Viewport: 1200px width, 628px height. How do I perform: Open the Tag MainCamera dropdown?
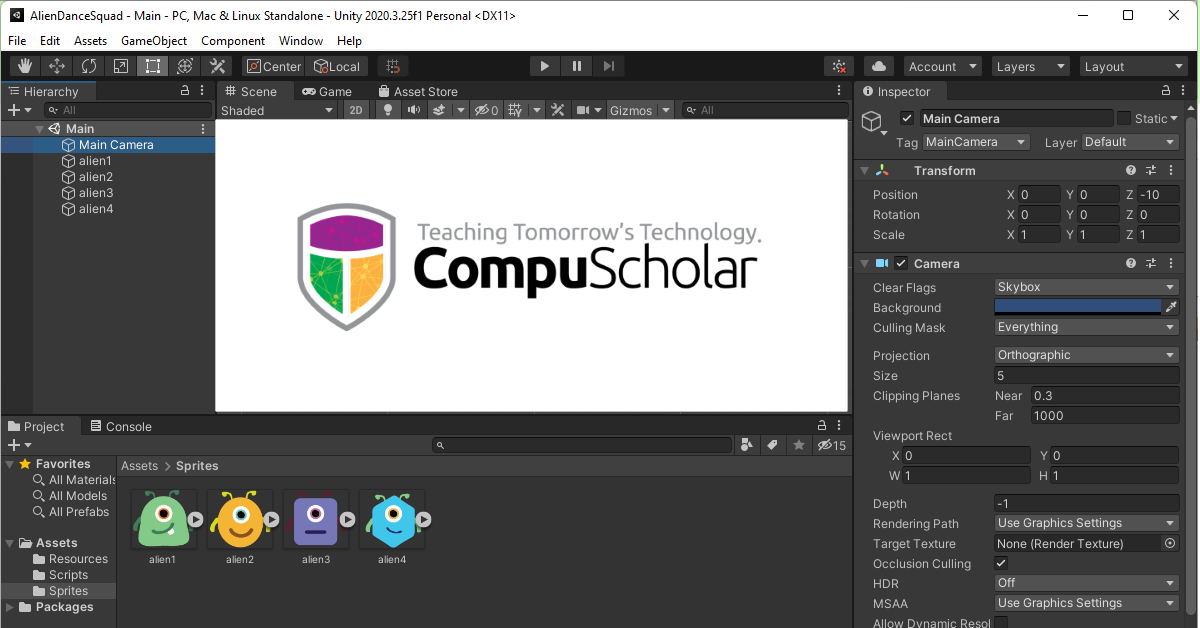pos(976,142)
